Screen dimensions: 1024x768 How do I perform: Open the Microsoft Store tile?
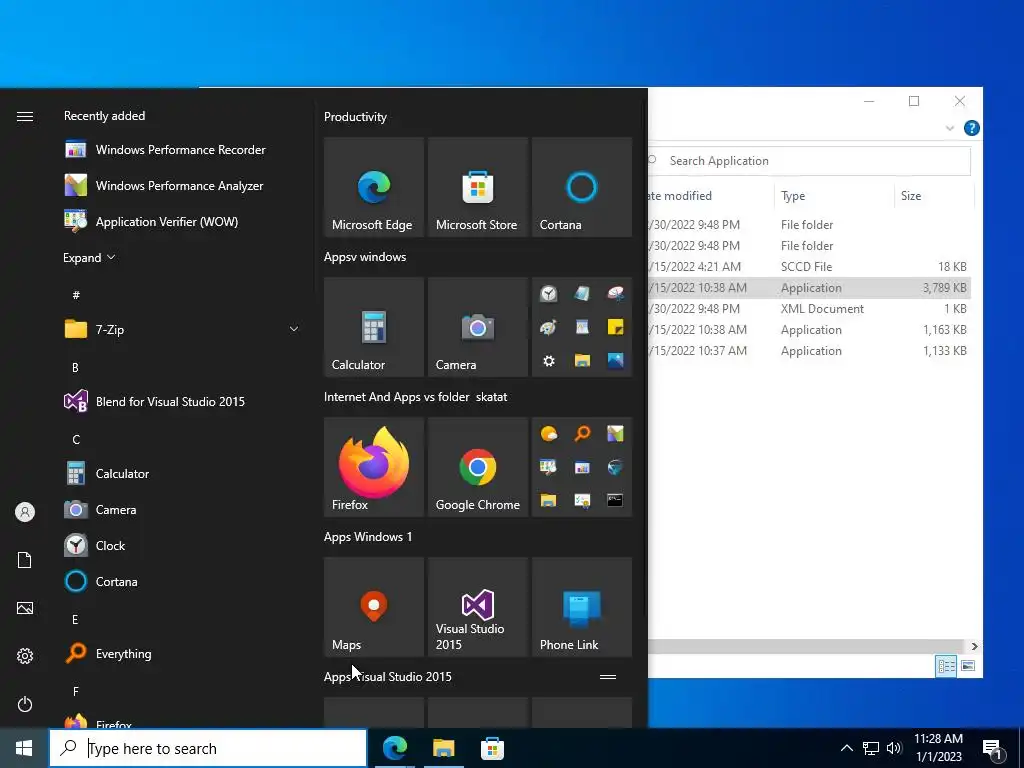[477, 187]
